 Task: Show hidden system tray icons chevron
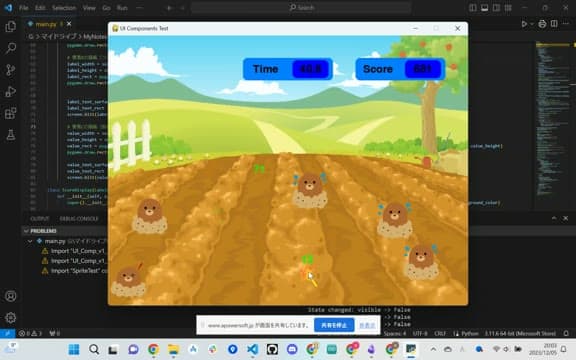[433, 349]
